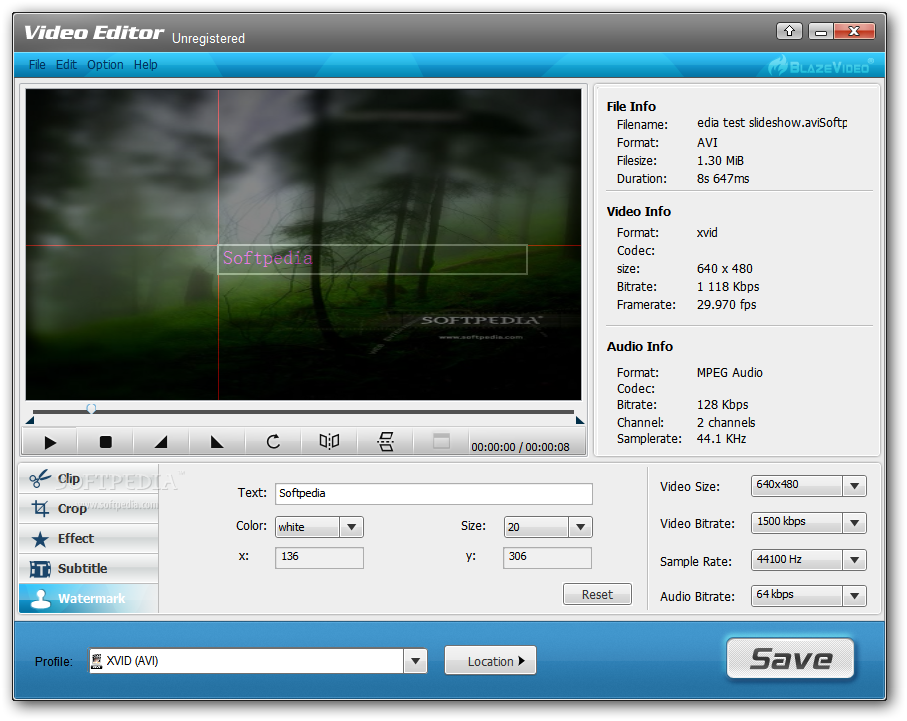907x721 pixels.
Task: Open the Crop tab
Action: pyautogui.click(x=89, y=509)
